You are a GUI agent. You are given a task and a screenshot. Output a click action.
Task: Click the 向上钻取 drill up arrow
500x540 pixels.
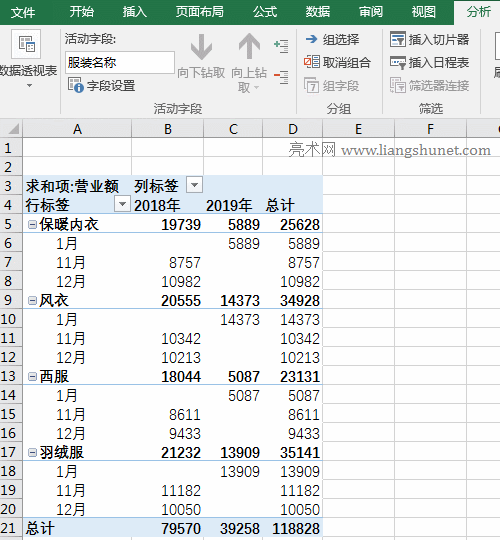tap(249, 46)
